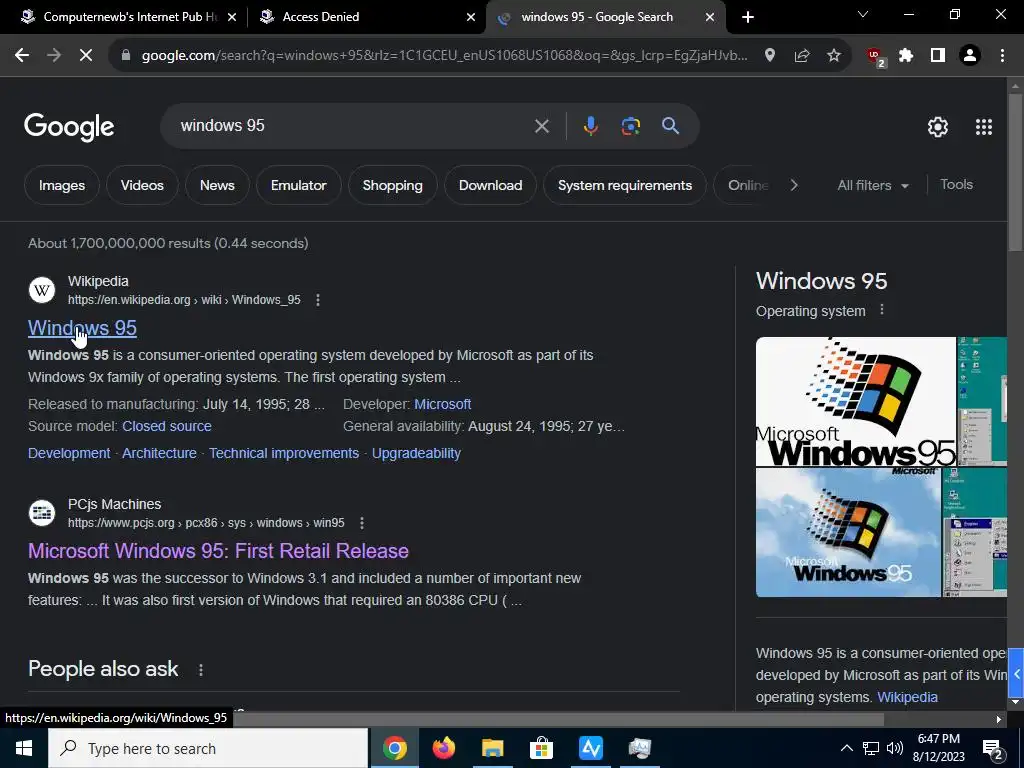
Task: Open the Development section link
Action: tap(69, 453)
